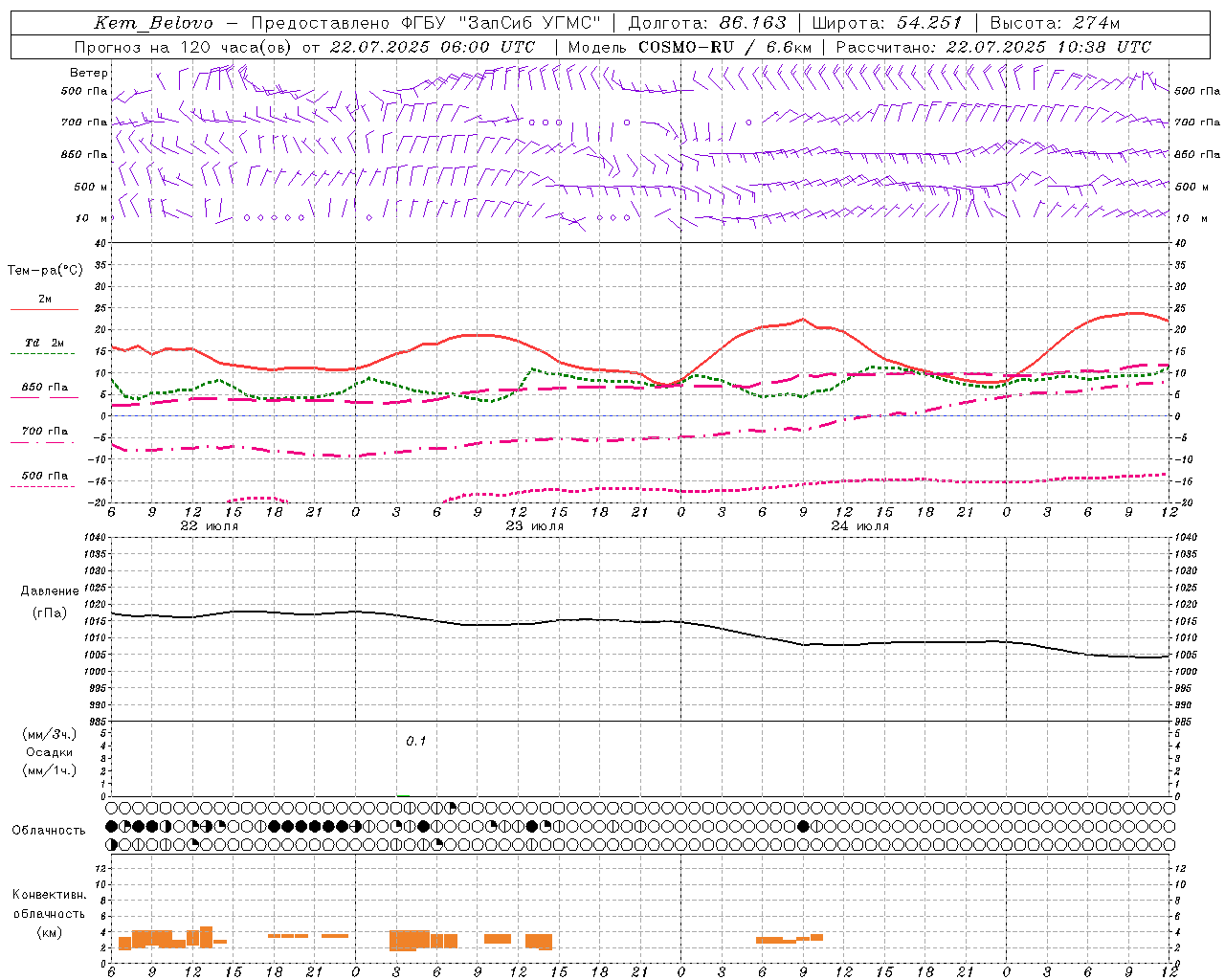Click the Осадки precipitation label
The width and height of the screenshot is (1225, 980).
[x=50, y=752]
